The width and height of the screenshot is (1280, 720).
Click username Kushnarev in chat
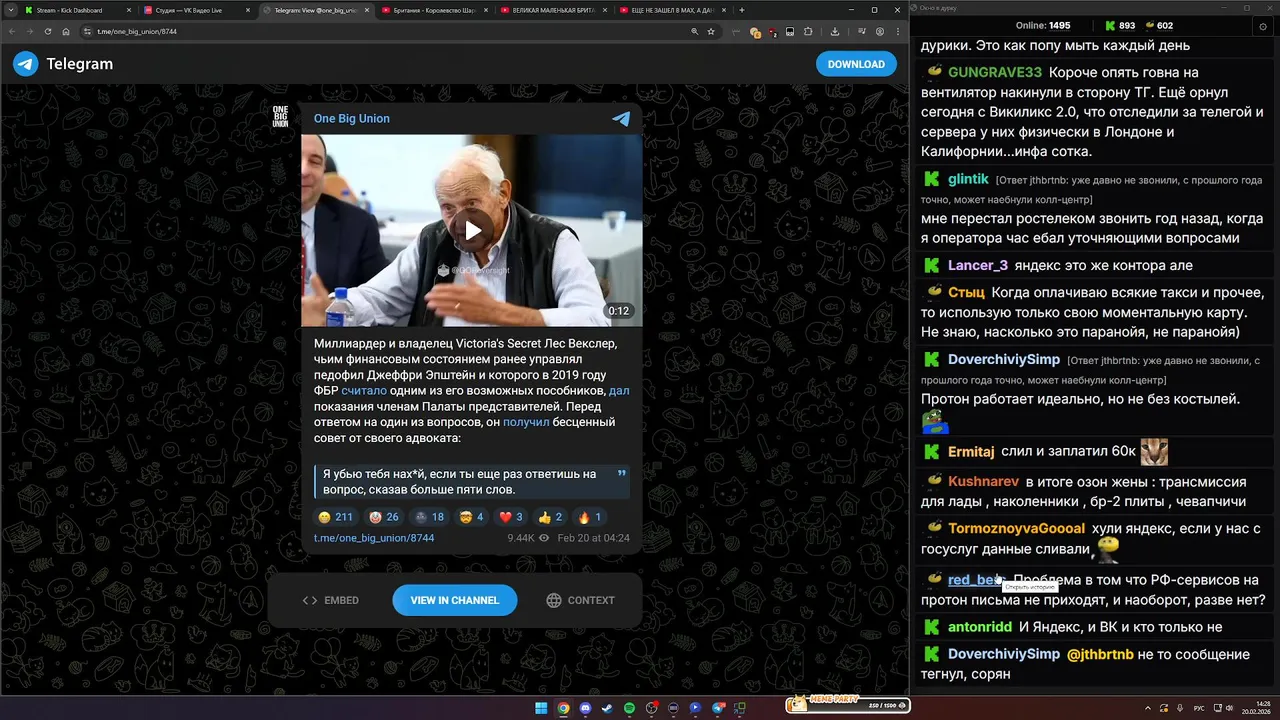(983, 481)
